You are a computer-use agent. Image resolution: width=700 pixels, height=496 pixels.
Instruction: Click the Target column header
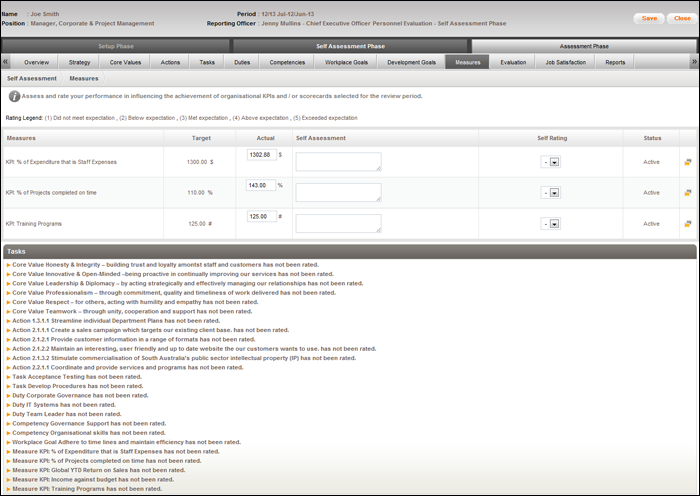[201, 138]
